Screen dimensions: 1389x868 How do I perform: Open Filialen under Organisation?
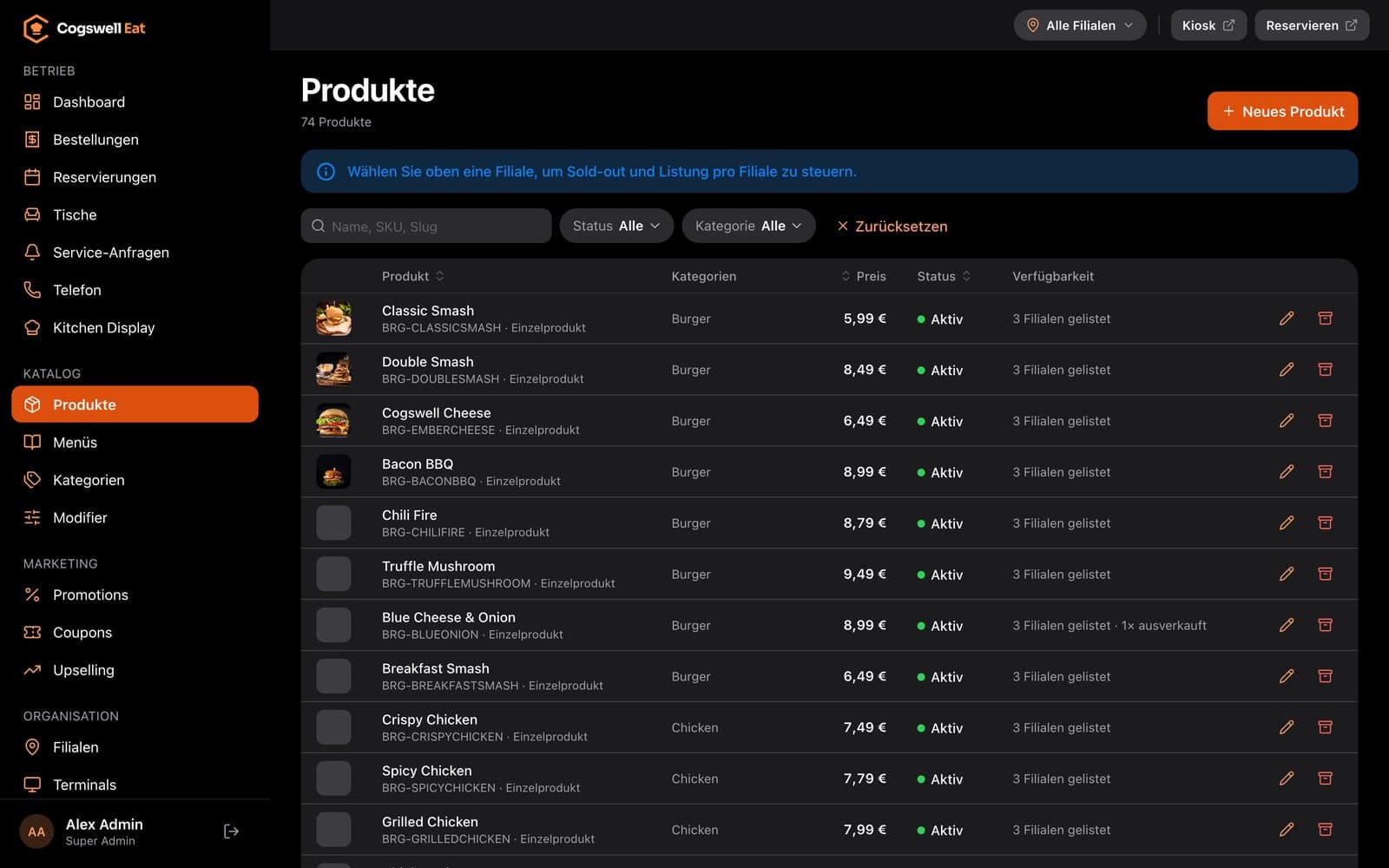135,747
